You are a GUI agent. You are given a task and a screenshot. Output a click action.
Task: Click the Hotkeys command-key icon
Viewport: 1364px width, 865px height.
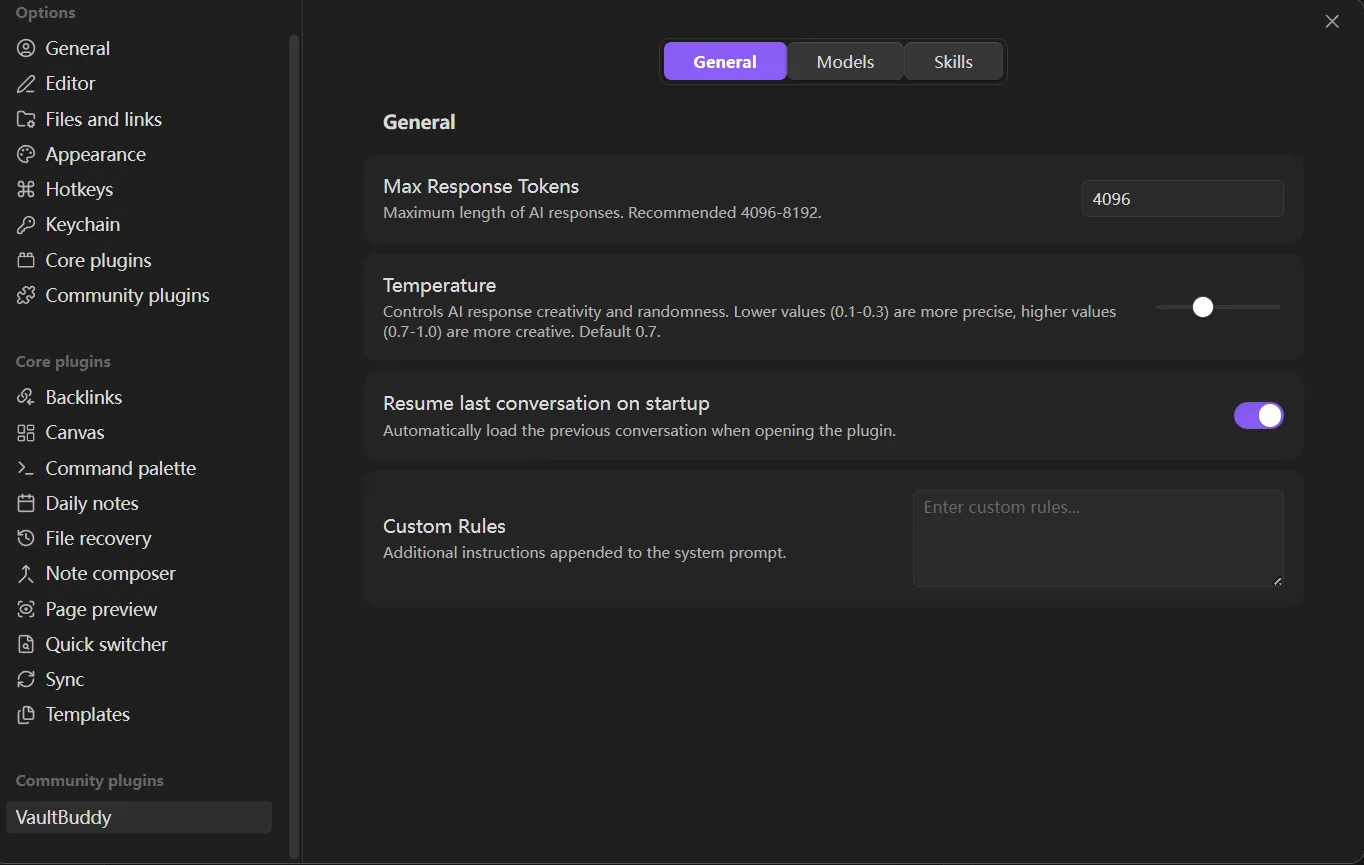tap(26, 189)
